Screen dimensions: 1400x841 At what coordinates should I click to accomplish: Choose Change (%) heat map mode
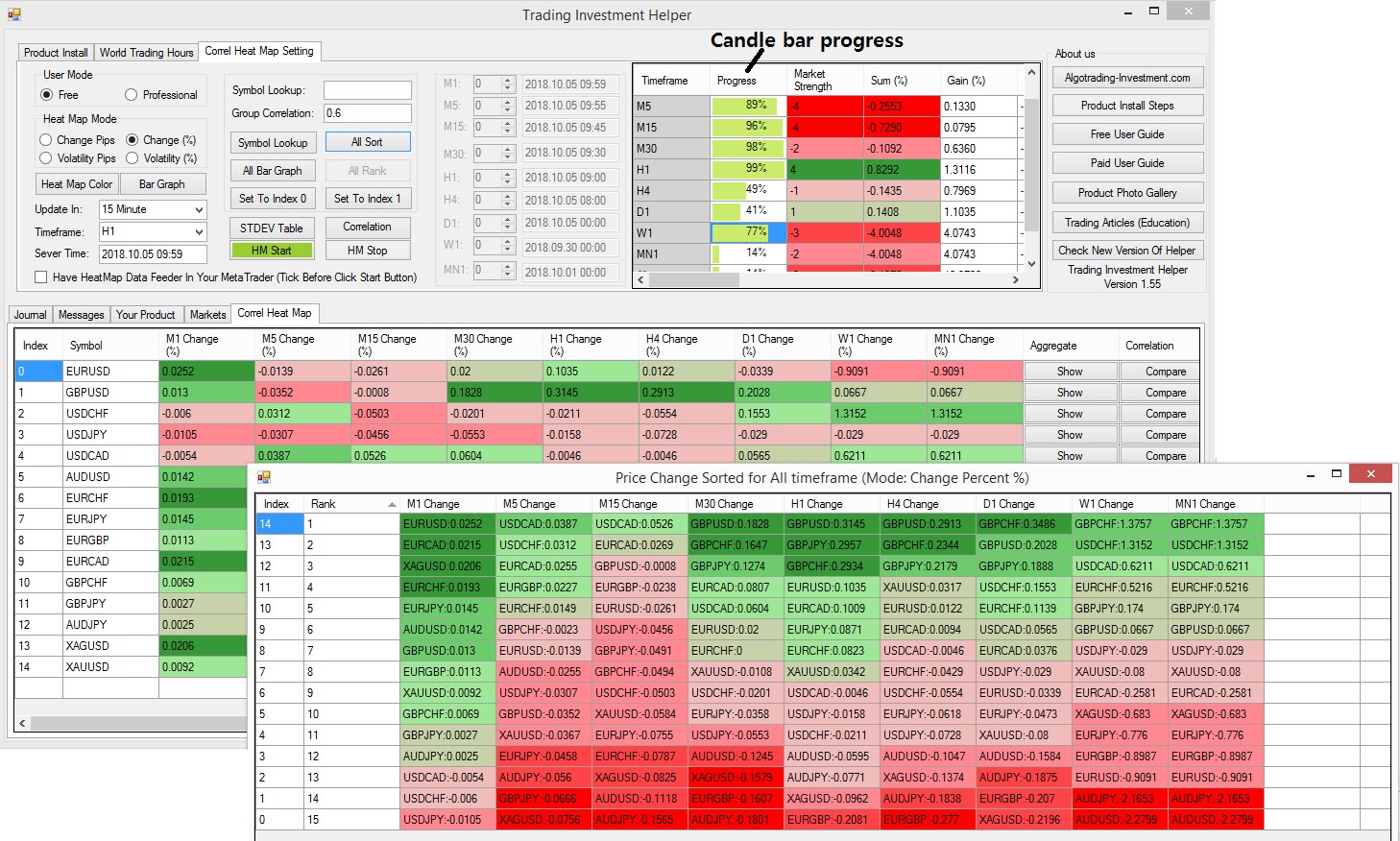133,140
